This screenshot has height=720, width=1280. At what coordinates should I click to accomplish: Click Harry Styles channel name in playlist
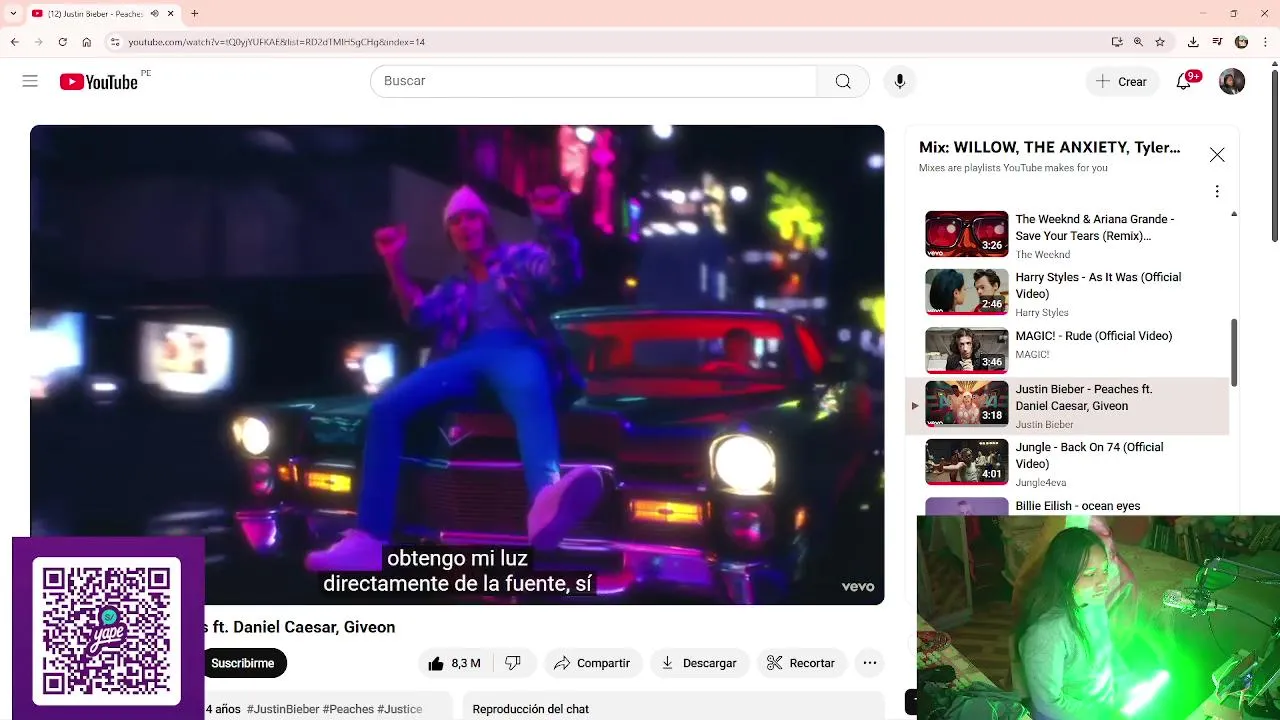click(1042, 313)
